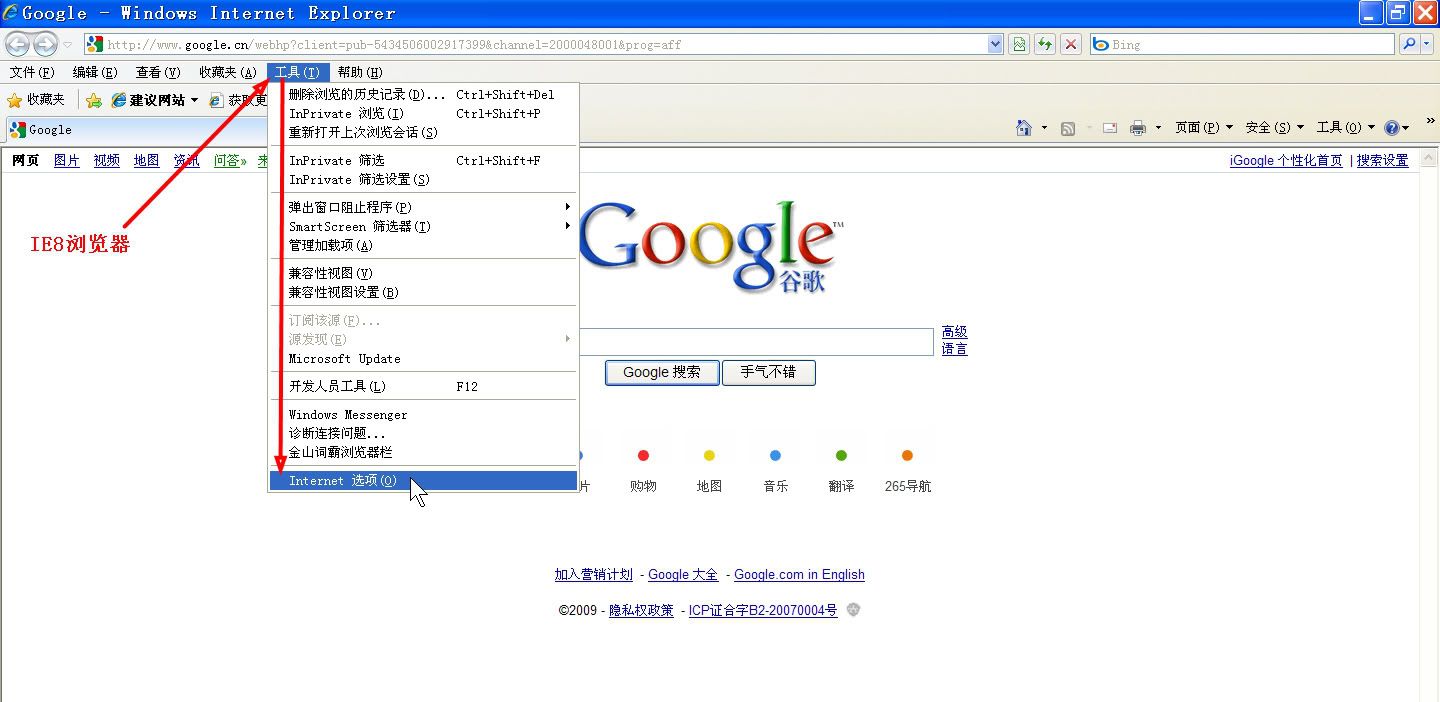Click the 购物 red dot icon
The height and width of the screenshot is (702, 1440).
click(x=643, y=456)
